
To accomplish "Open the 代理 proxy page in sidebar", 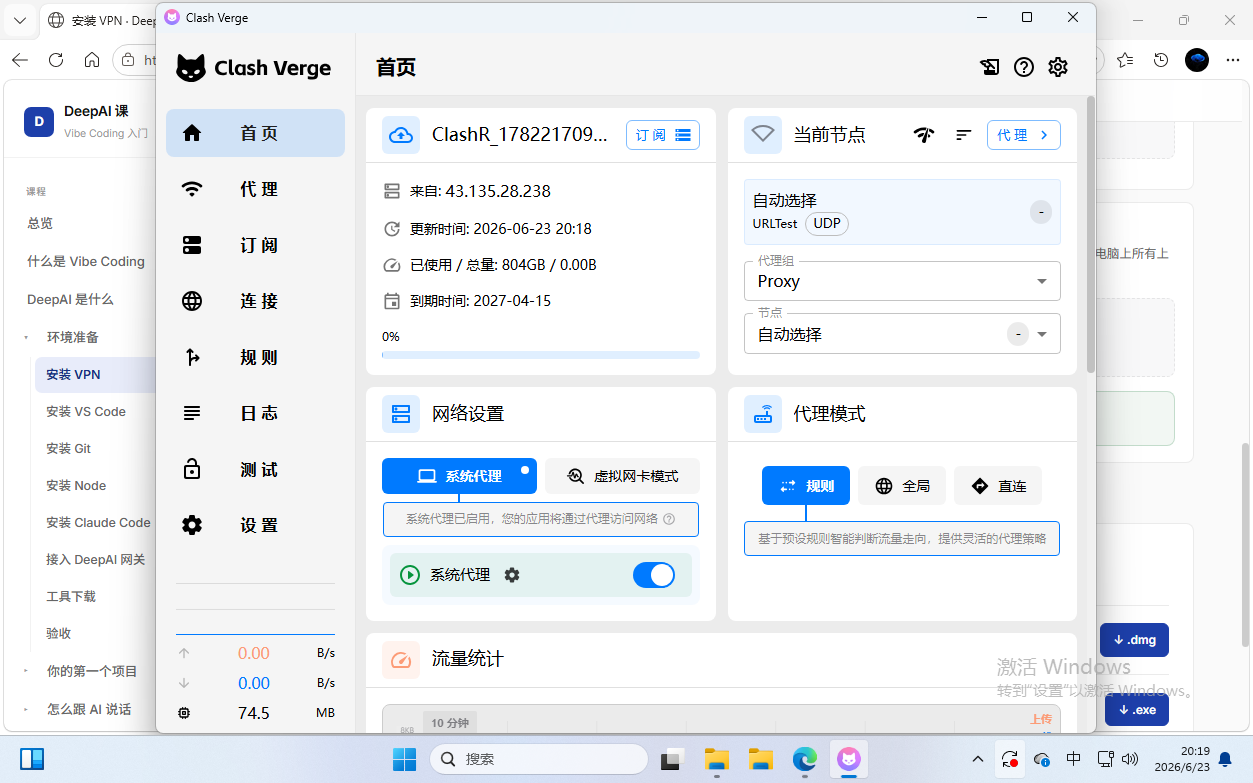I will [x=255, y=189].
